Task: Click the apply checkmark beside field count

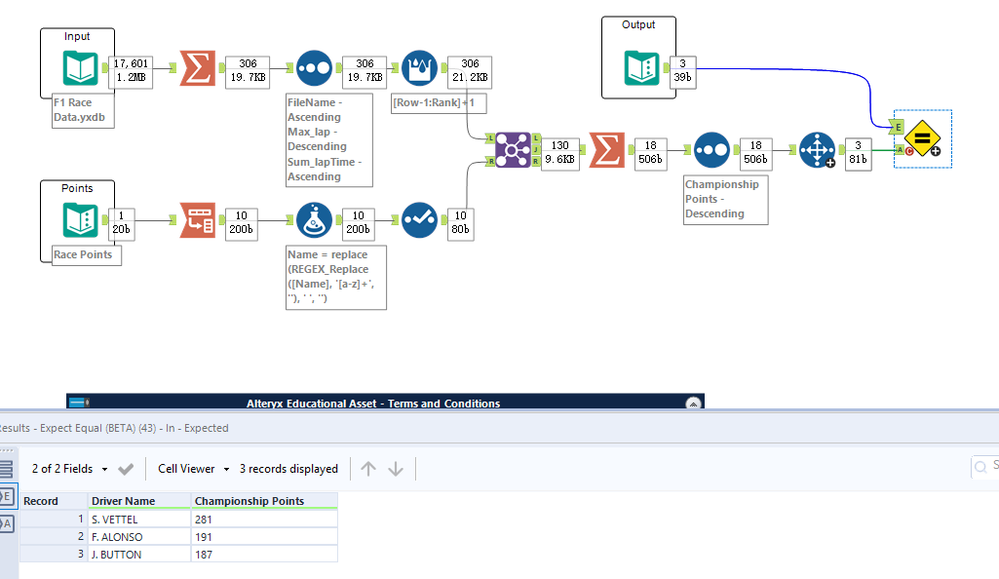Action: point(126,468)
